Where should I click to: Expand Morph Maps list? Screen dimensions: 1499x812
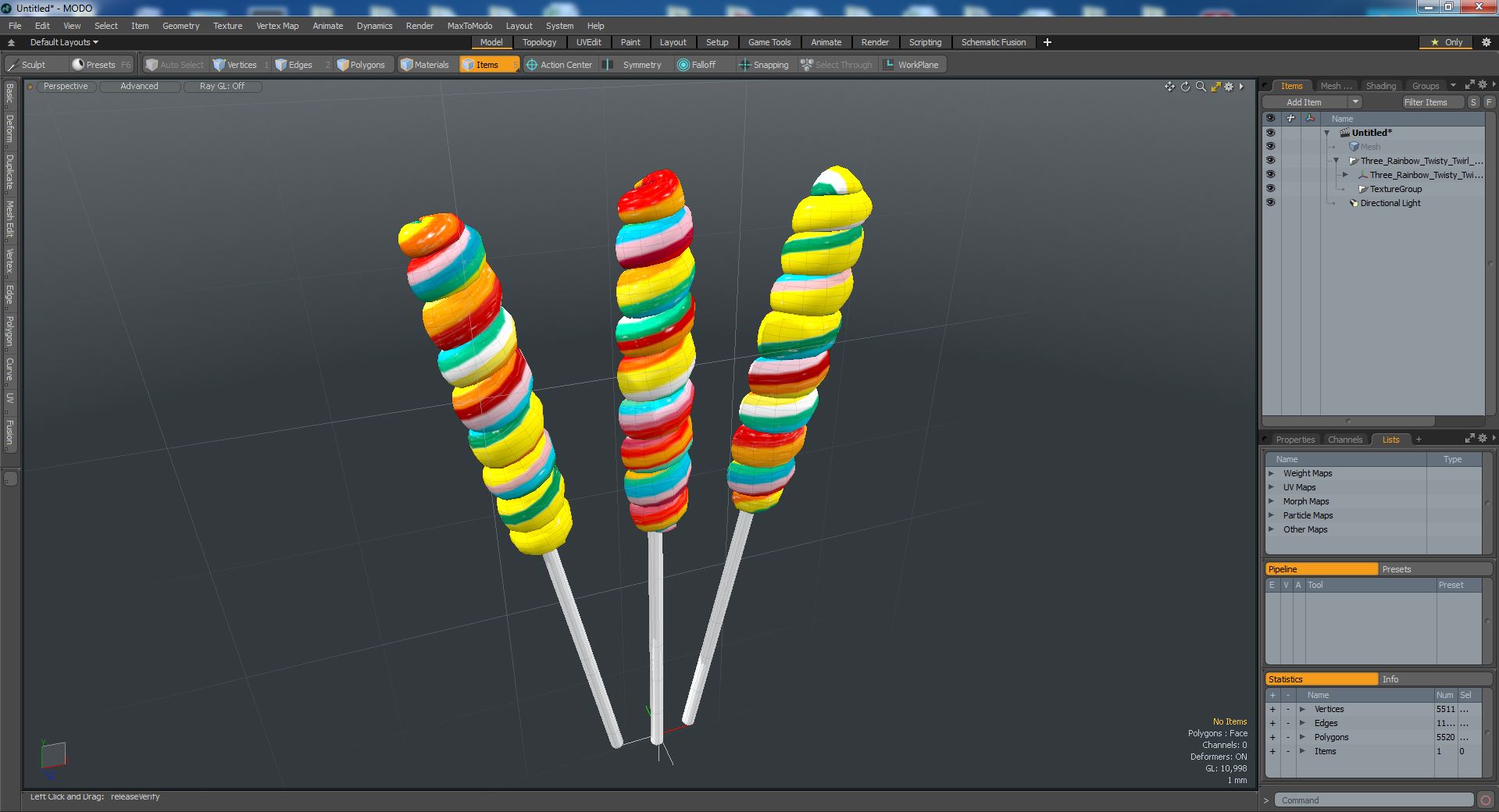(1271, 501)
